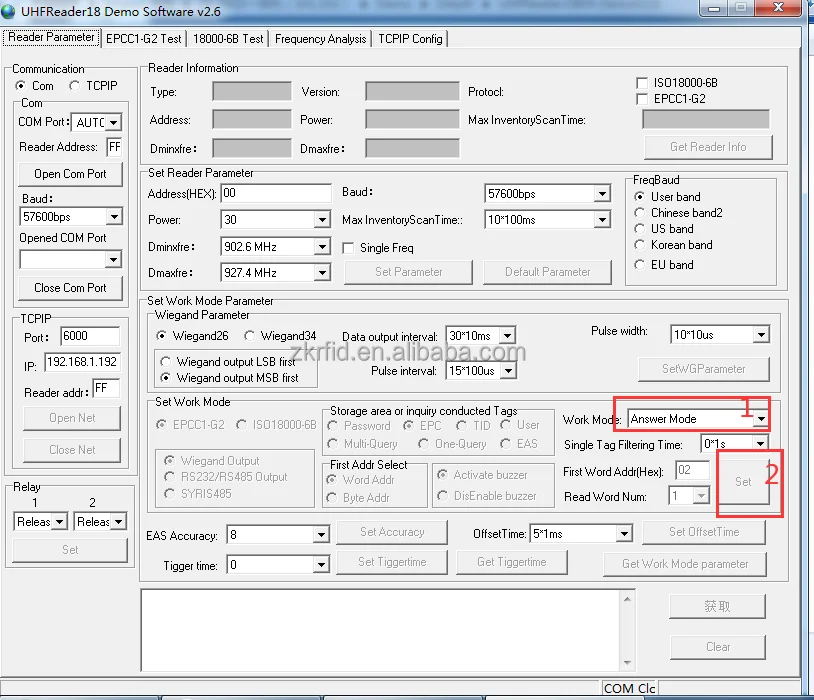The image size is (814, 700).
Task: Enable the Single Freq checkbox
Action: [349, 248]
